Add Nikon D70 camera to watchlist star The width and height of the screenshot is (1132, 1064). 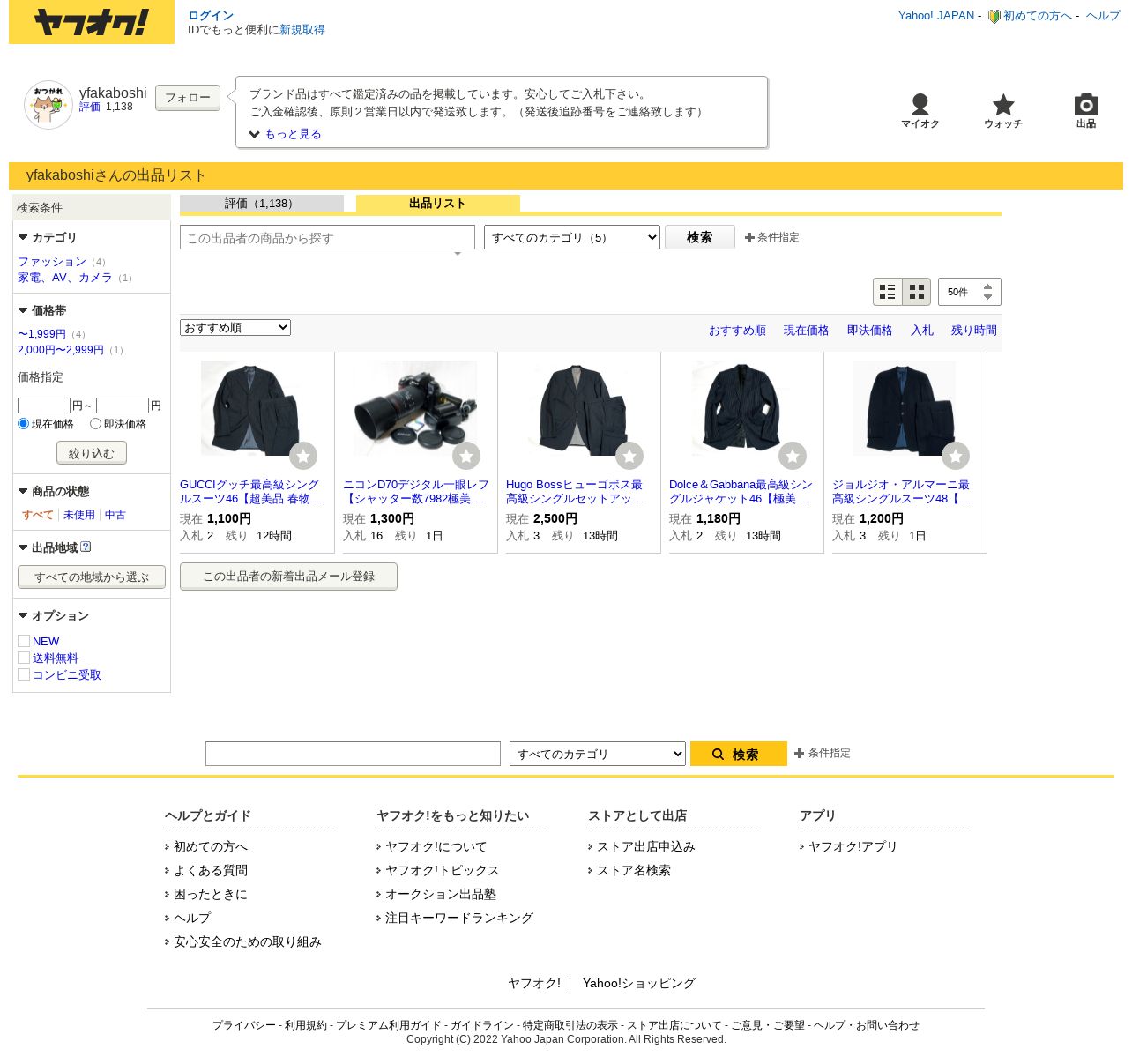[x=466, y=456]
